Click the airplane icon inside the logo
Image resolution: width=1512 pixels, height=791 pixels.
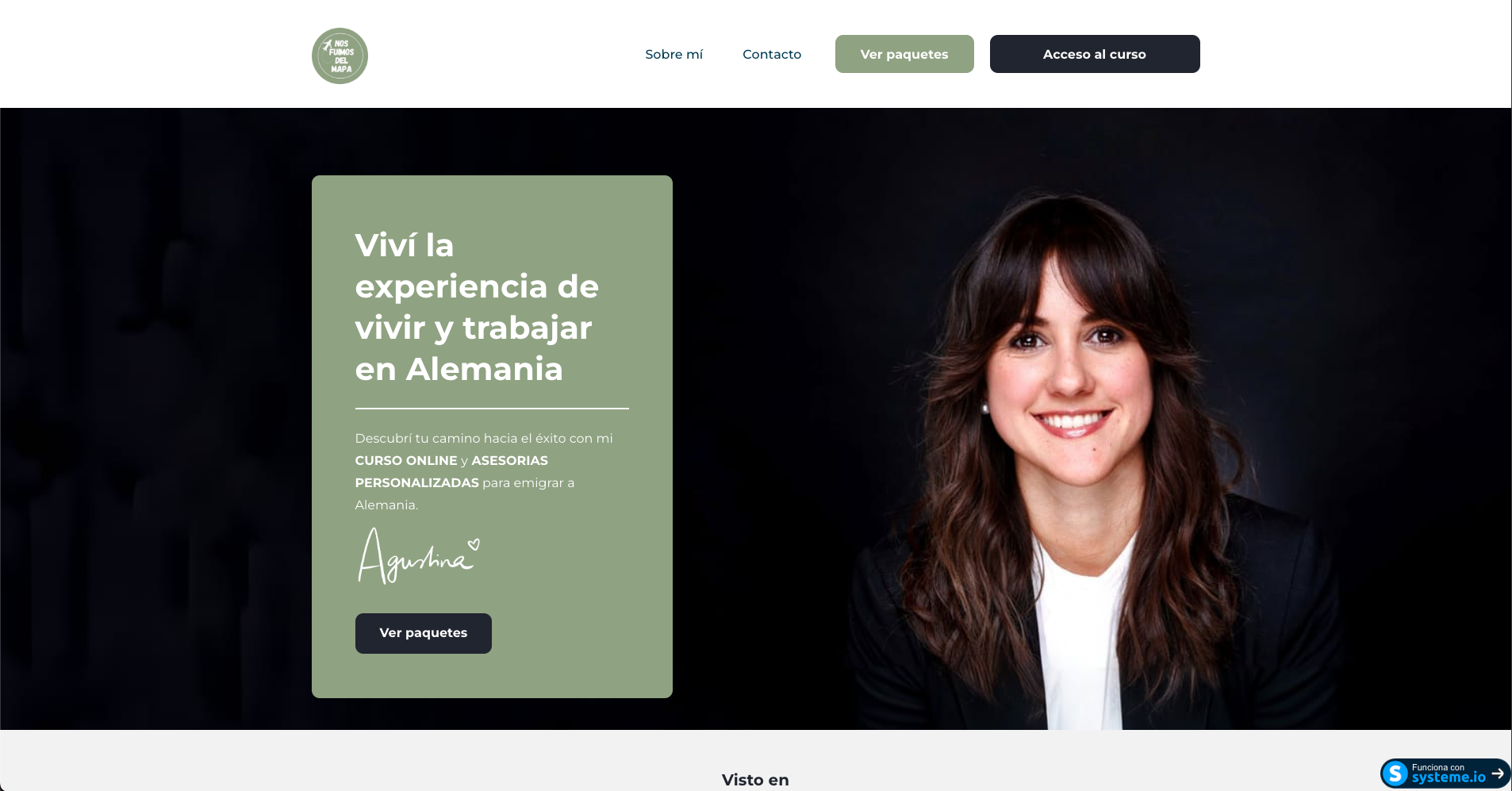(327, 45)
